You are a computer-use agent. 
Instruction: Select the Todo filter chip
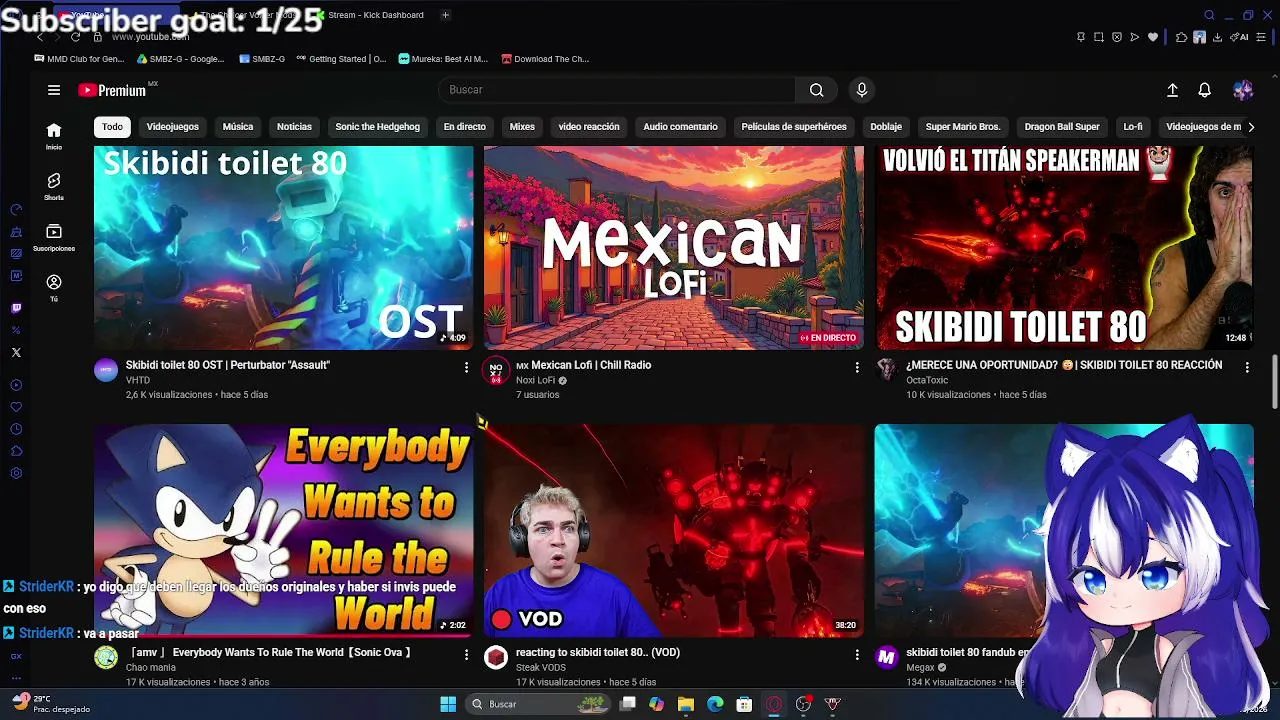(x=112, y=127)
